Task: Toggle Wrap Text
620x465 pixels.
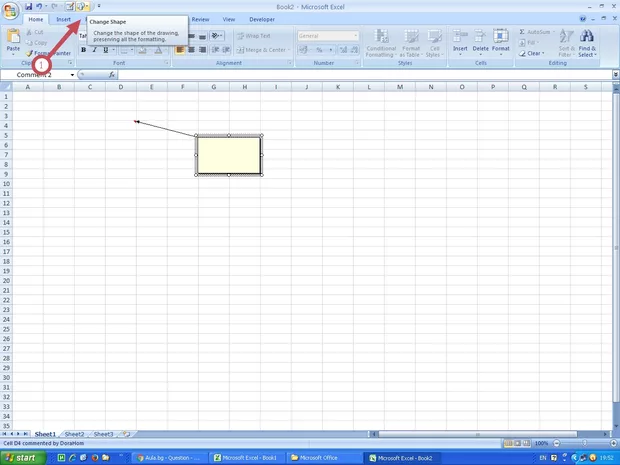Action: click(254, 36)
